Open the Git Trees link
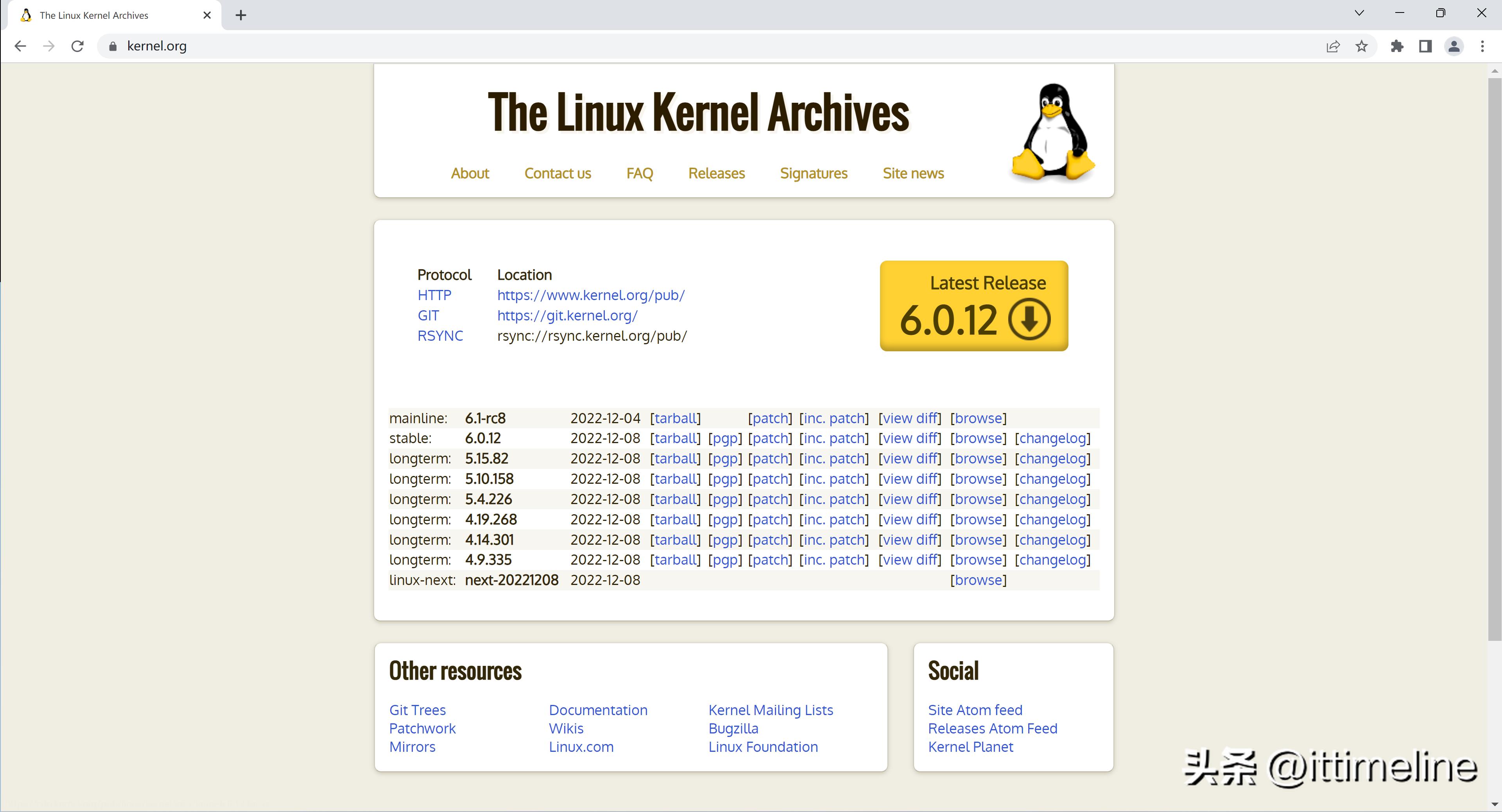 click(418, 710)
